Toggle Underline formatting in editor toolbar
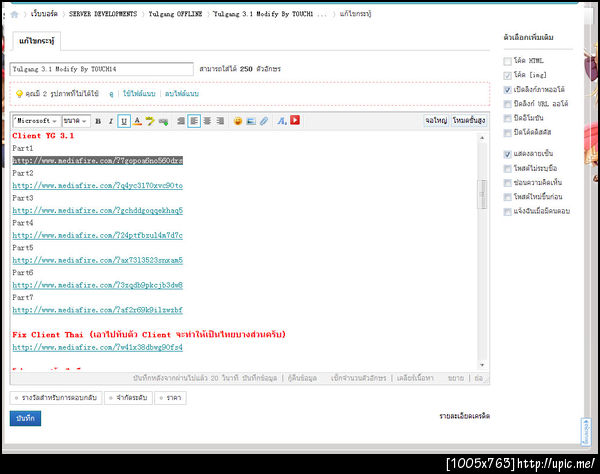Viewport: 600px width, 474px height. (124, 121)
